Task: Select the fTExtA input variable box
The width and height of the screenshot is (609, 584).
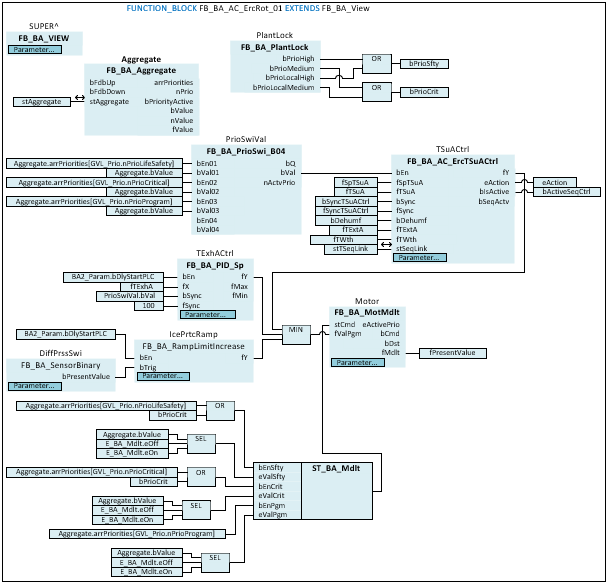Action: click(x=353, y=230)
